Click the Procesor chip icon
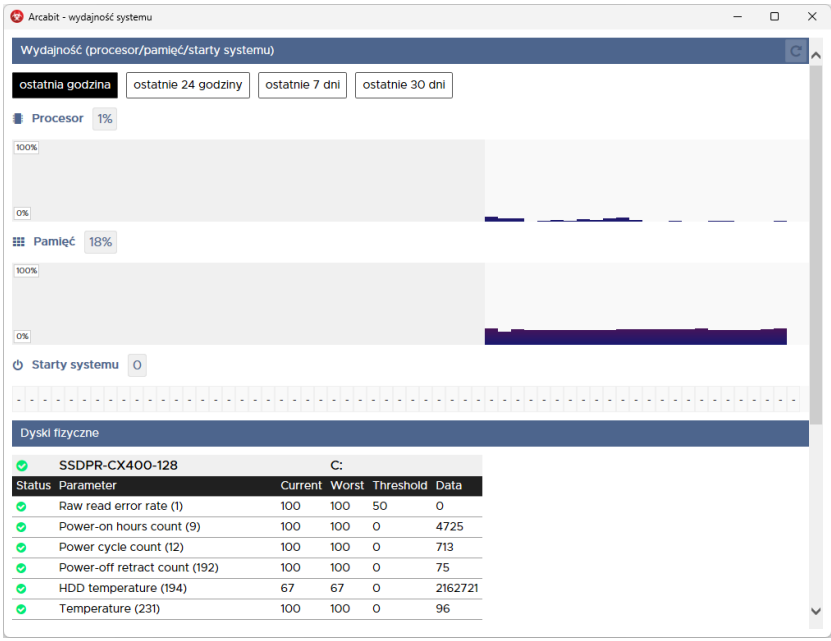Image resolution: width=831 pixels, height=641 pixels. pos(18,118)
